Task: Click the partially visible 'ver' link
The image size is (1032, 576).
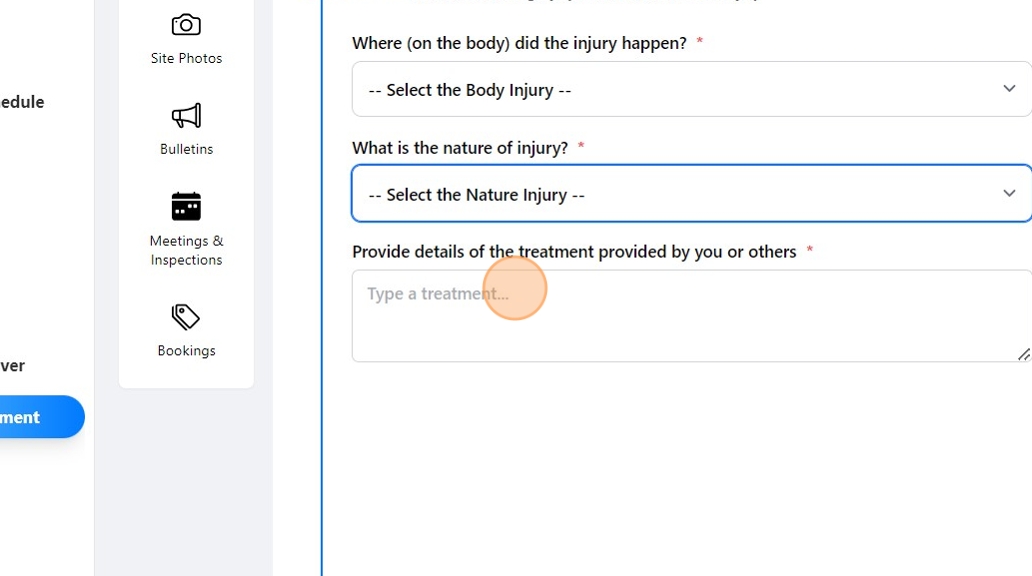Action: 12,366
